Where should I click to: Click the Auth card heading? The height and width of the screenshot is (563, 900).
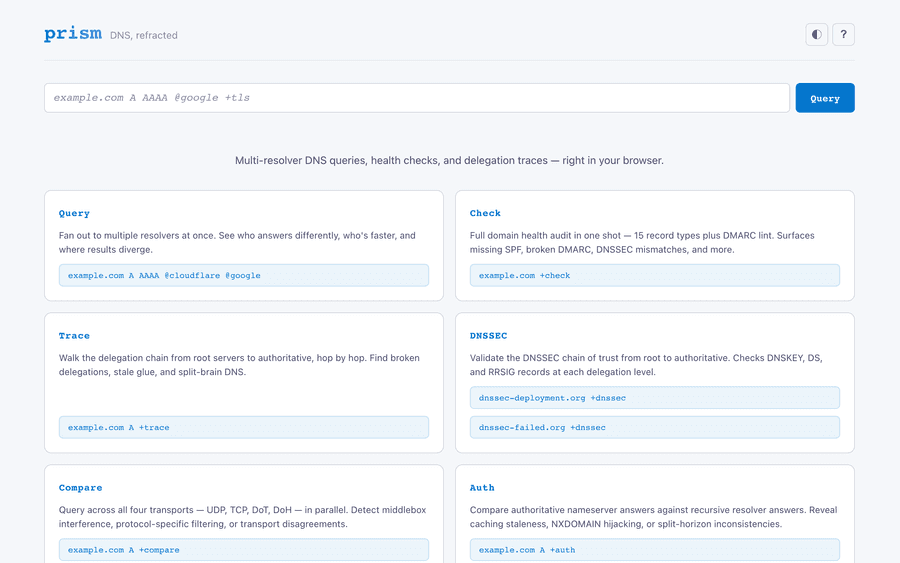[482, 488]
